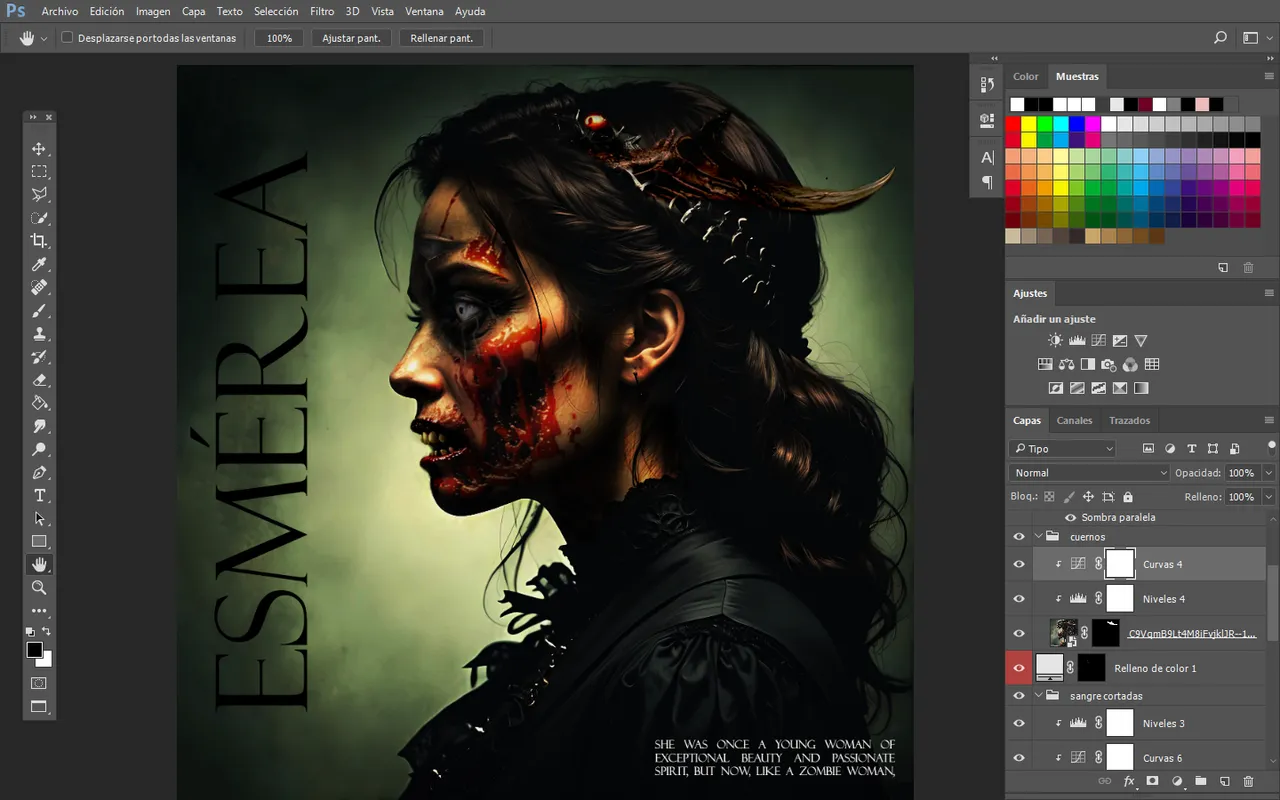Select the Eraser tool
Screen dimensions: 1280x800
40,380
